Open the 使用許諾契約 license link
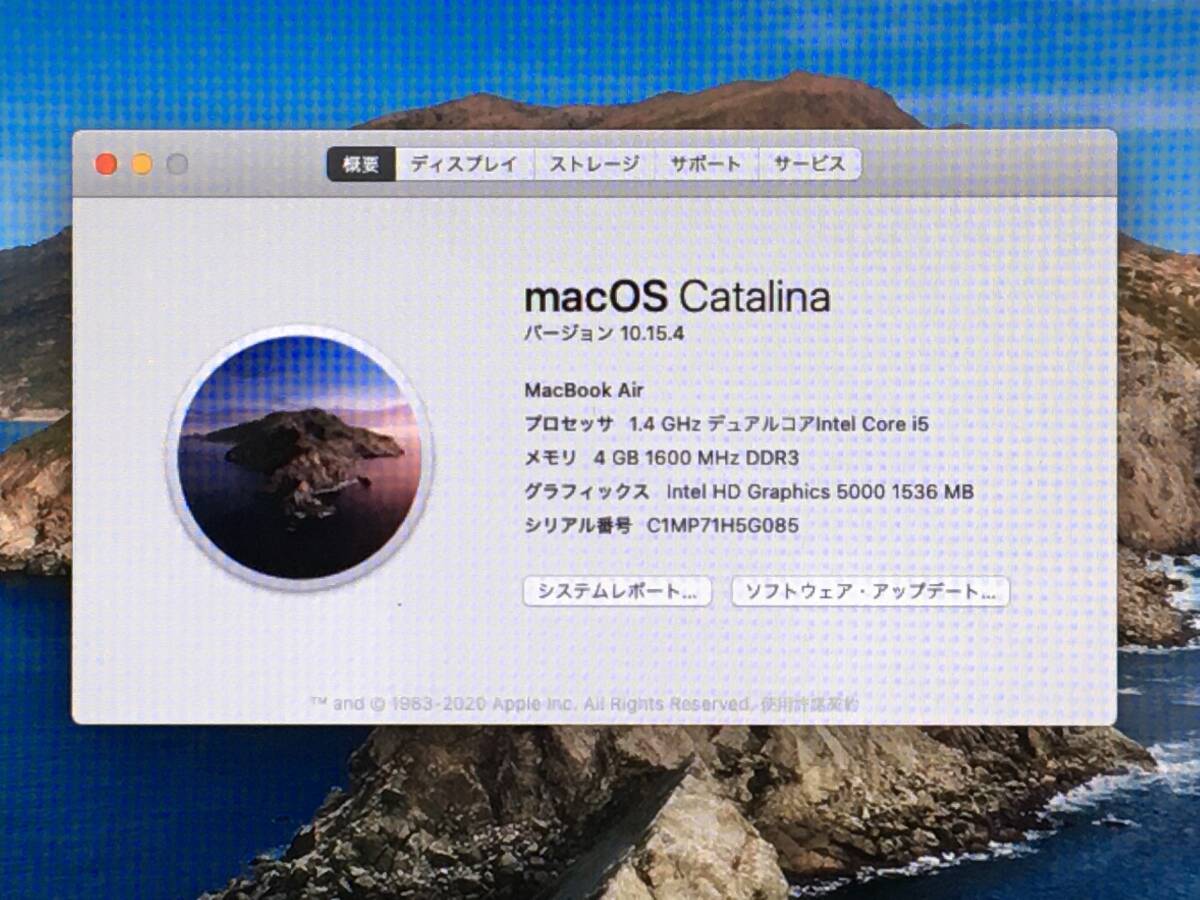The height and width of the screenshot is (900, 1200). coord(808,704)
